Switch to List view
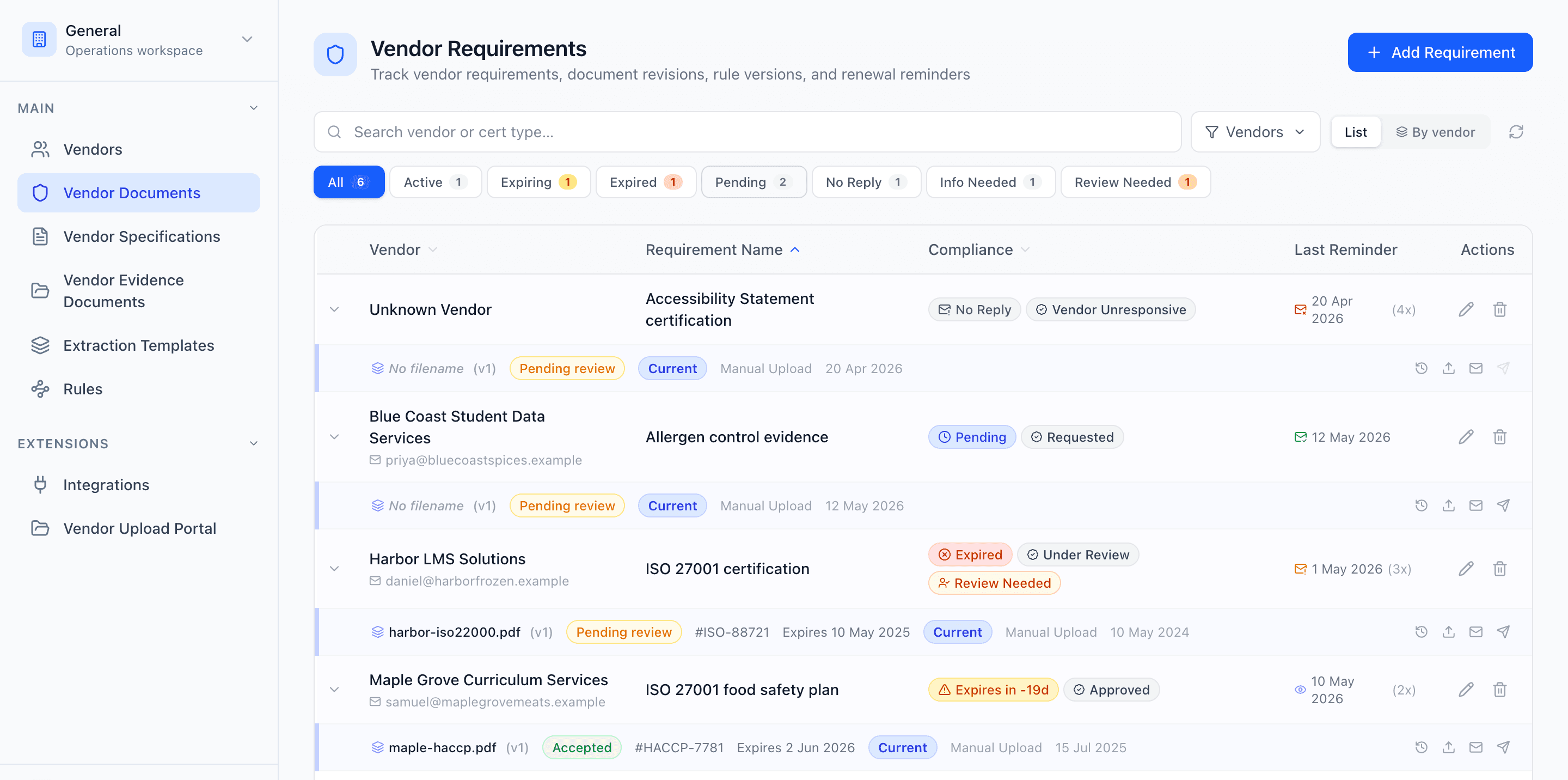 click(1356, 131)
